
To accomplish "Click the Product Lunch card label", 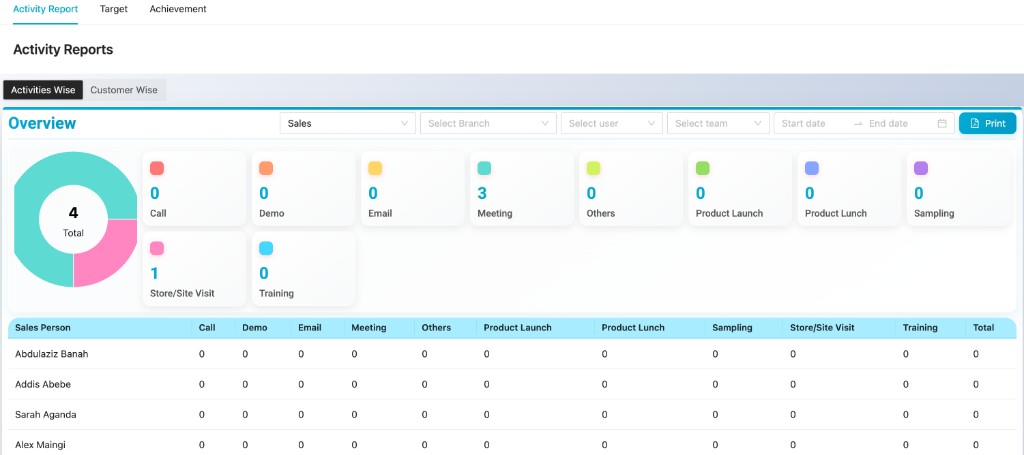I will pos(836,213).
